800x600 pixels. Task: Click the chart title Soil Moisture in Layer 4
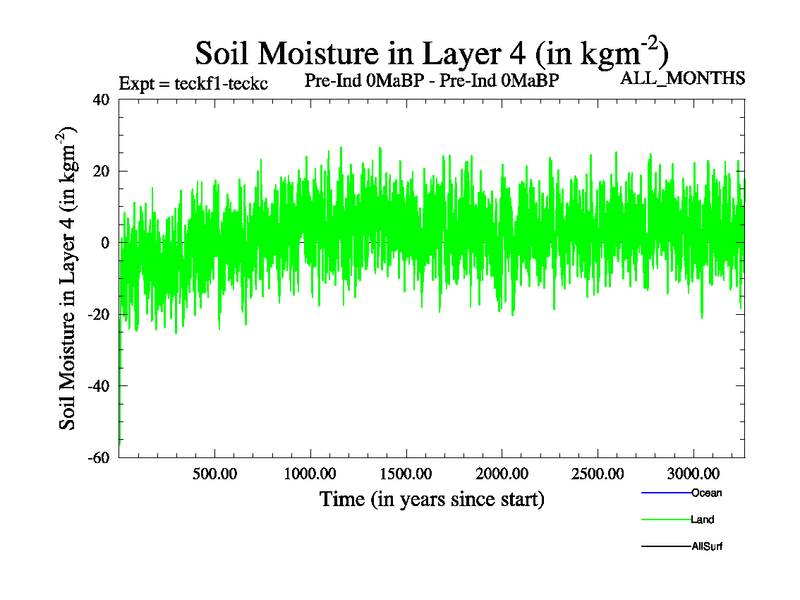[x=431, y=53]
